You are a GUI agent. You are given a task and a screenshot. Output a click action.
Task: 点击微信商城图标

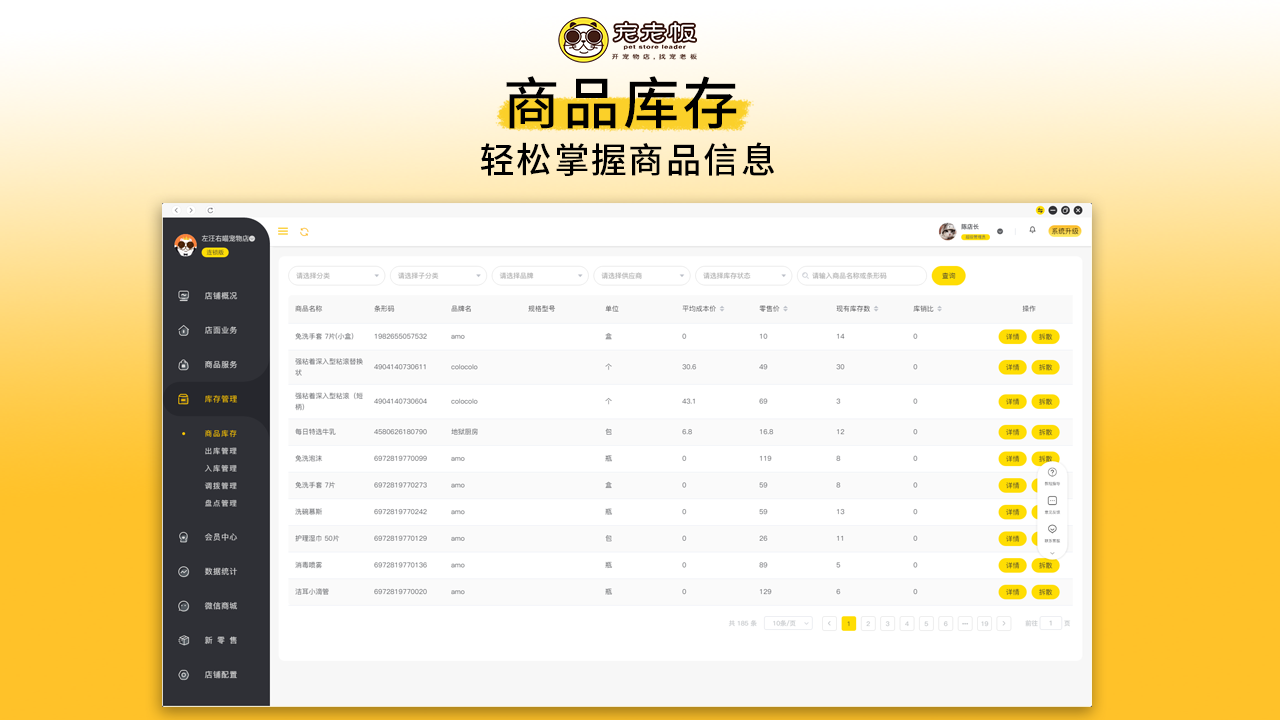(x=183, y=606)
